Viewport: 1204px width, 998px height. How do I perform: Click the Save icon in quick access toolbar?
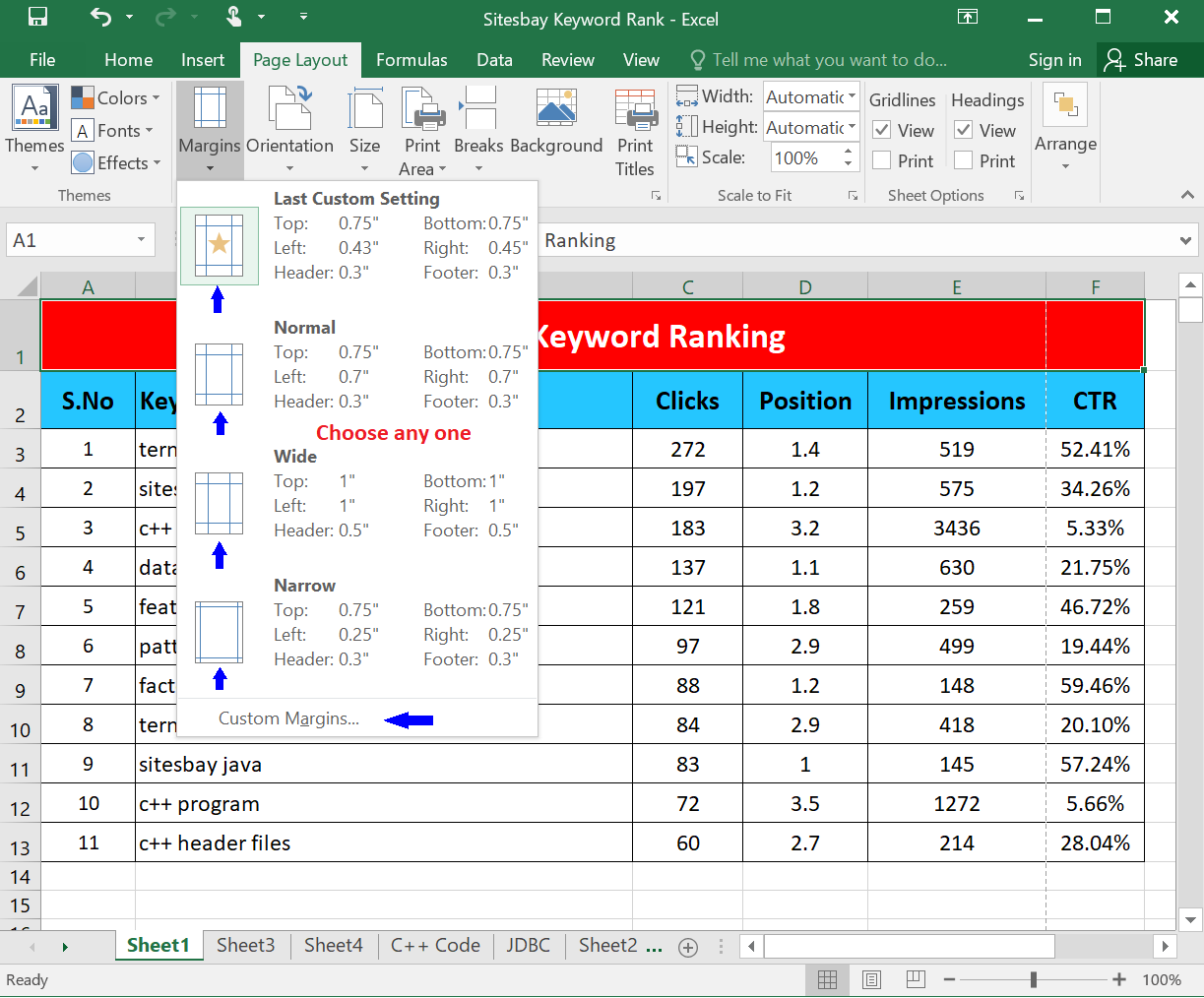coord(37,17)
